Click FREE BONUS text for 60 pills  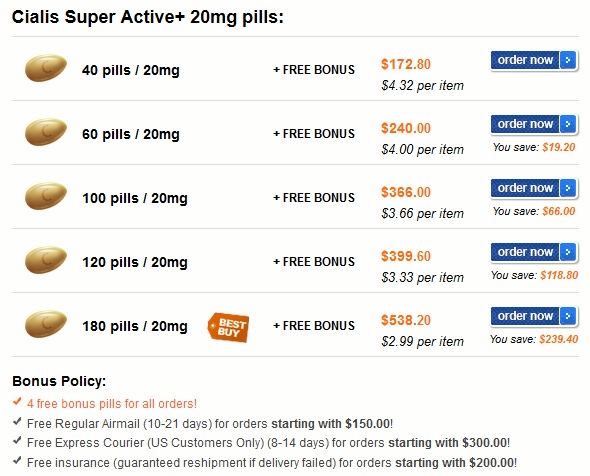click(314, 134)
